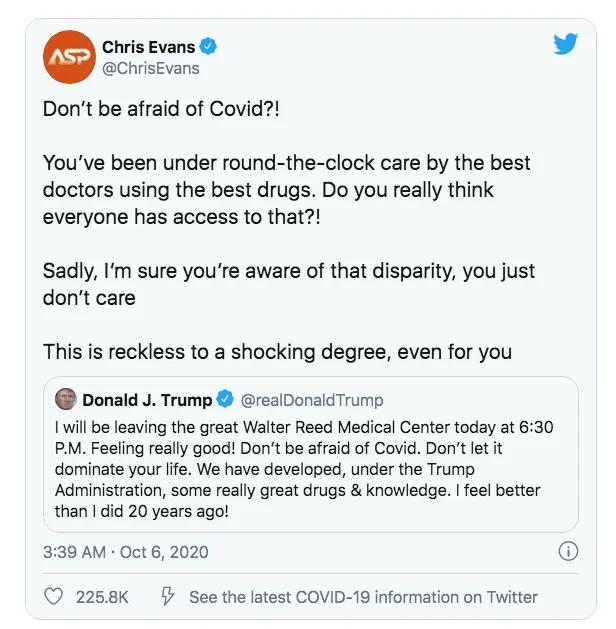616x629 pixels.
Task: Click quoted tweet's profile picture
Action: [x=66, y=400]
